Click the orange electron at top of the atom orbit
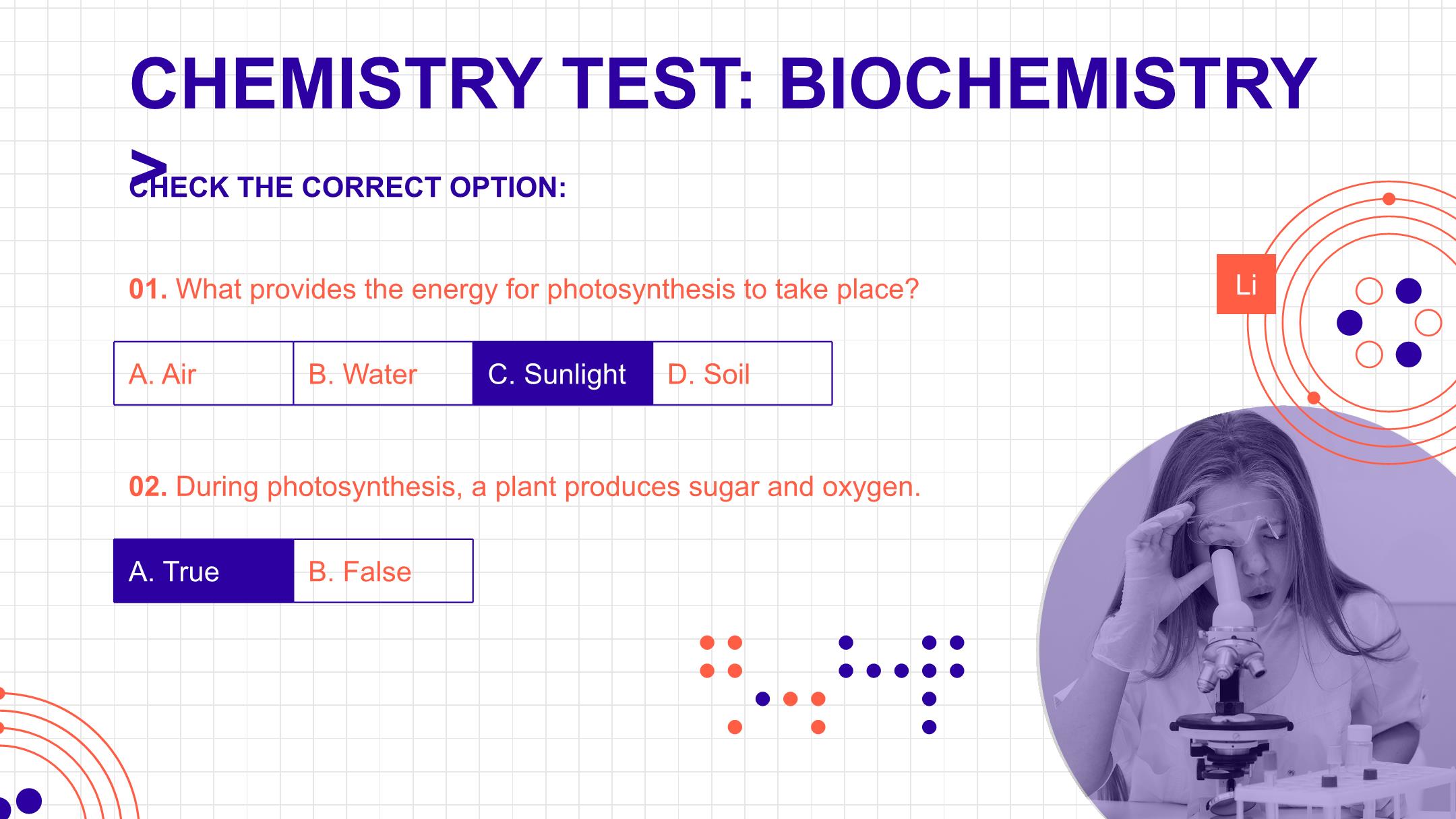The width and height of the screenshot is (1456, 819). pyautogui.click(x=1389, y=199)
